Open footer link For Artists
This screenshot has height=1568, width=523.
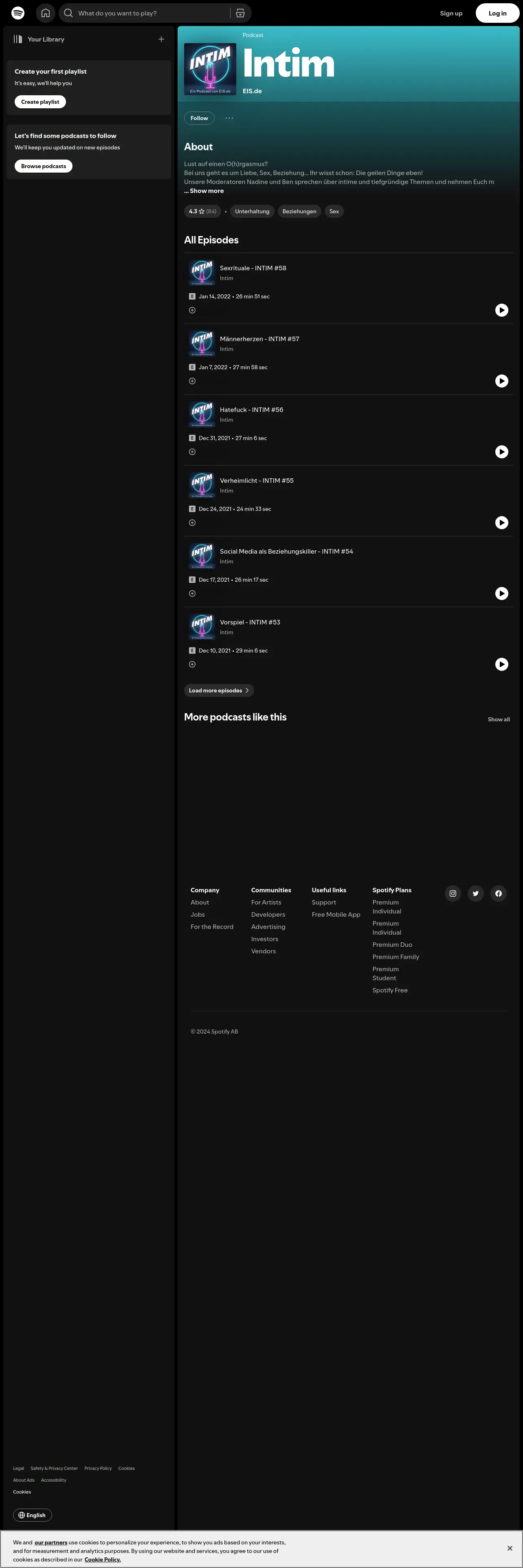266,903
